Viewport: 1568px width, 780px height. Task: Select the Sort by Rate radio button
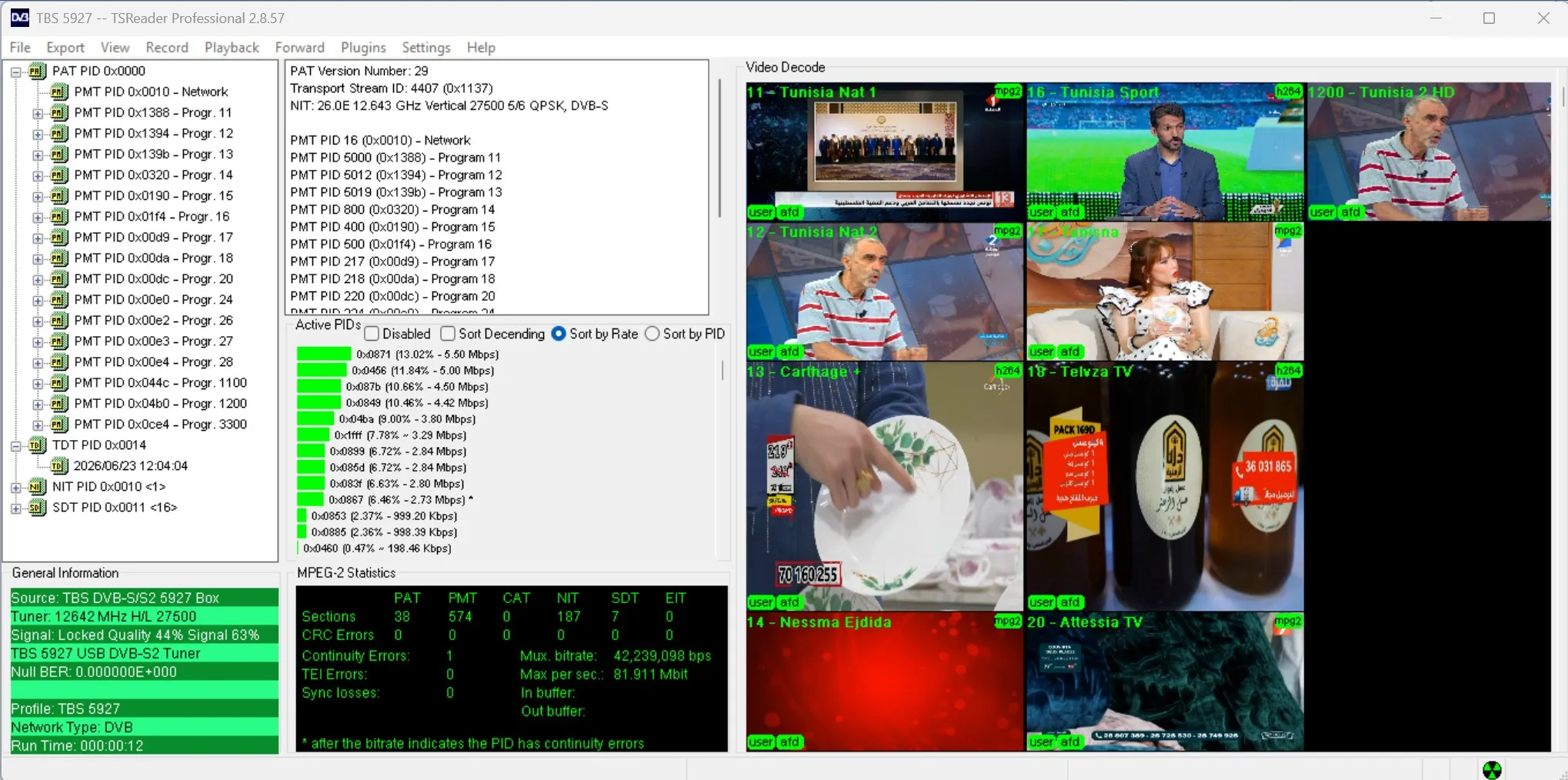pyautogui.click(x=559, y=334)
